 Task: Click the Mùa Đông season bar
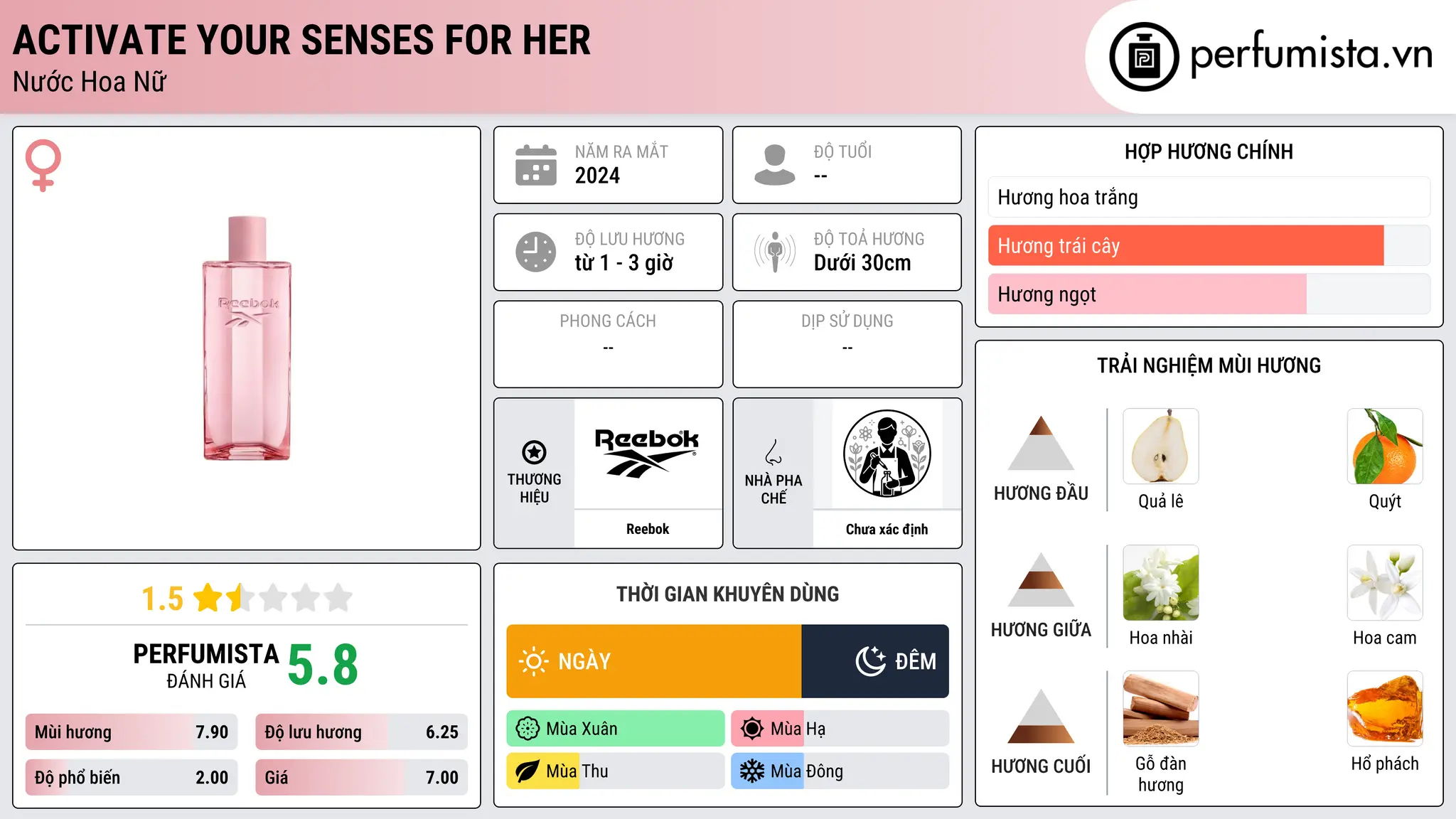(x=840, y=771)
